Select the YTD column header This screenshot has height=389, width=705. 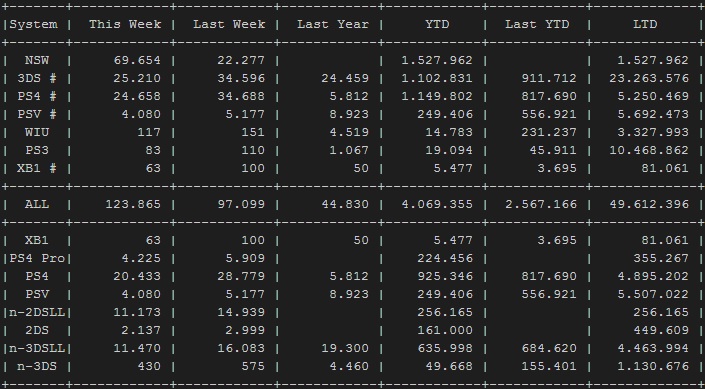tap(437, 24)
